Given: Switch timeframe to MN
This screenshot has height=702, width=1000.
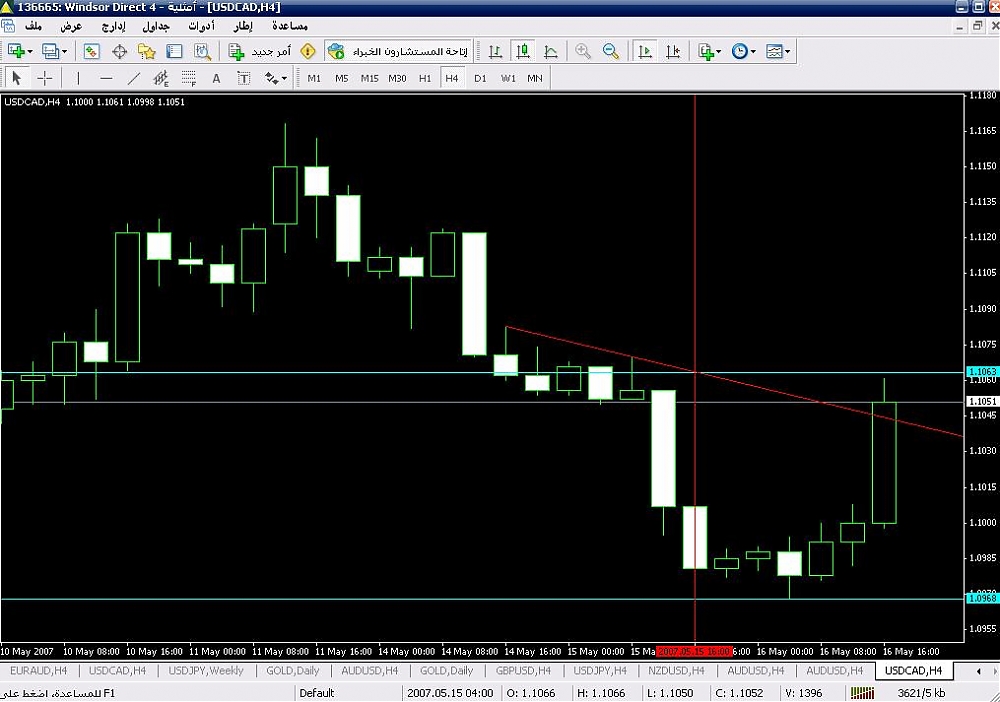Looking at the screenshot, I should [x=535, y=78].
